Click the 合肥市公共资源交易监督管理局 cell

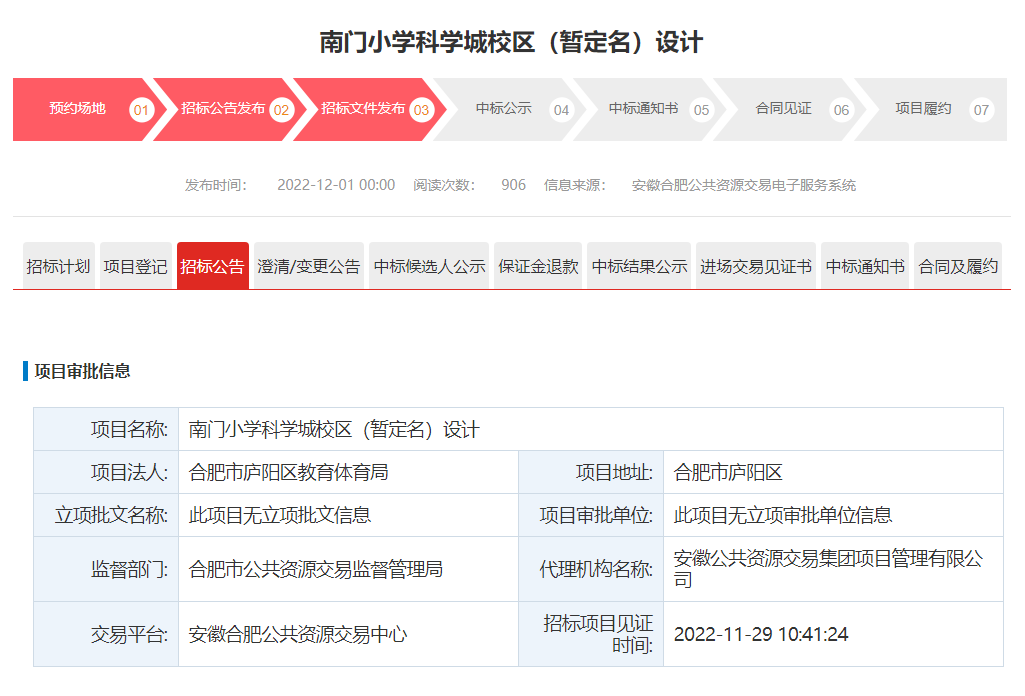(x=348, y=569)
